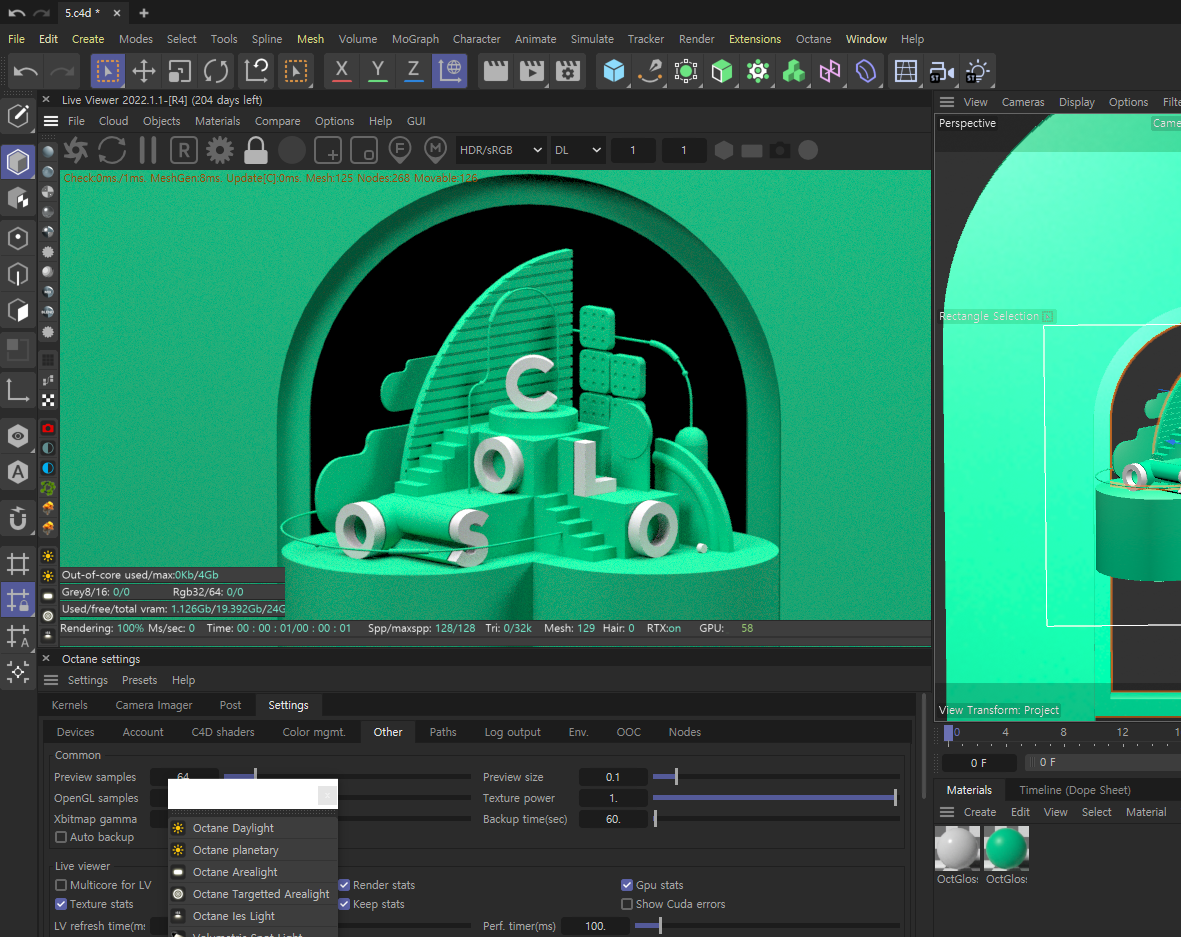Uncheck the Render stats checkbox
The height and width of the screenshot is (937, 1181).
coord(344,885)
